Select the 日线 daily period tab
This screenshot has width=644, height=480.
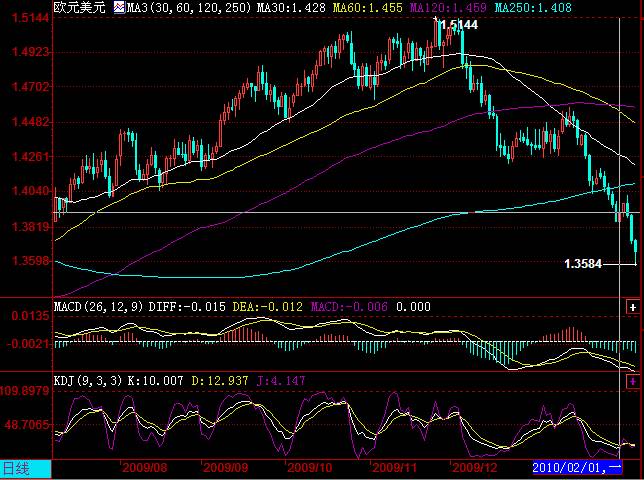pos(26,469)
